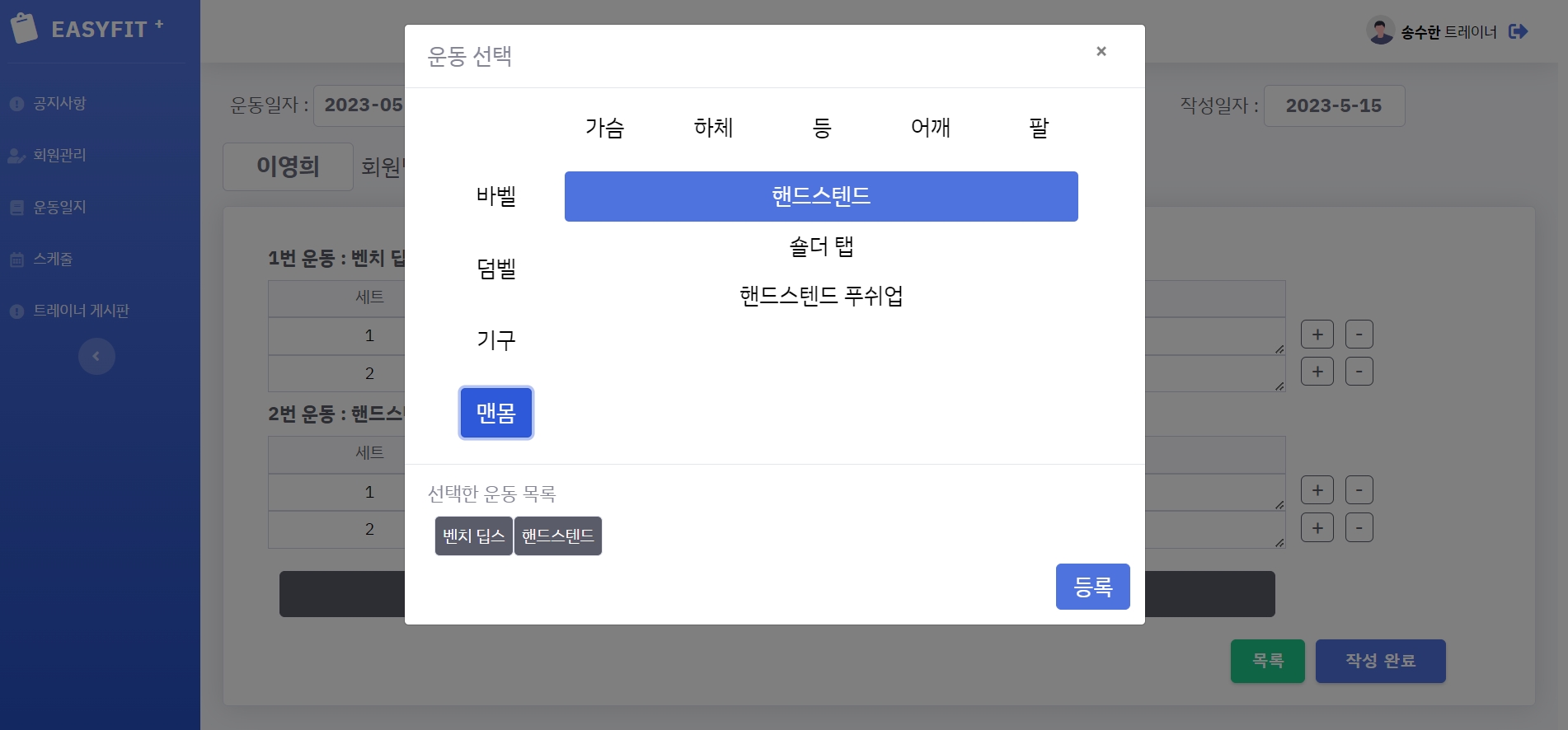The height and width of the screenshot is (730, 1568).
Task: Click the logout icon next to 송수한 트레이너
Action: point(1518,31)
